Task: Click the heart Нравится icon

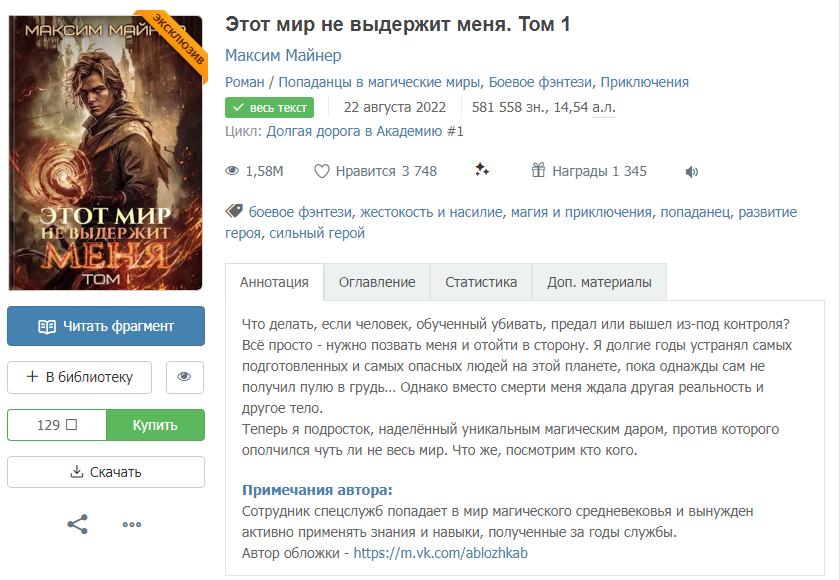Action: pyautogui.click(x=321, y=171)
